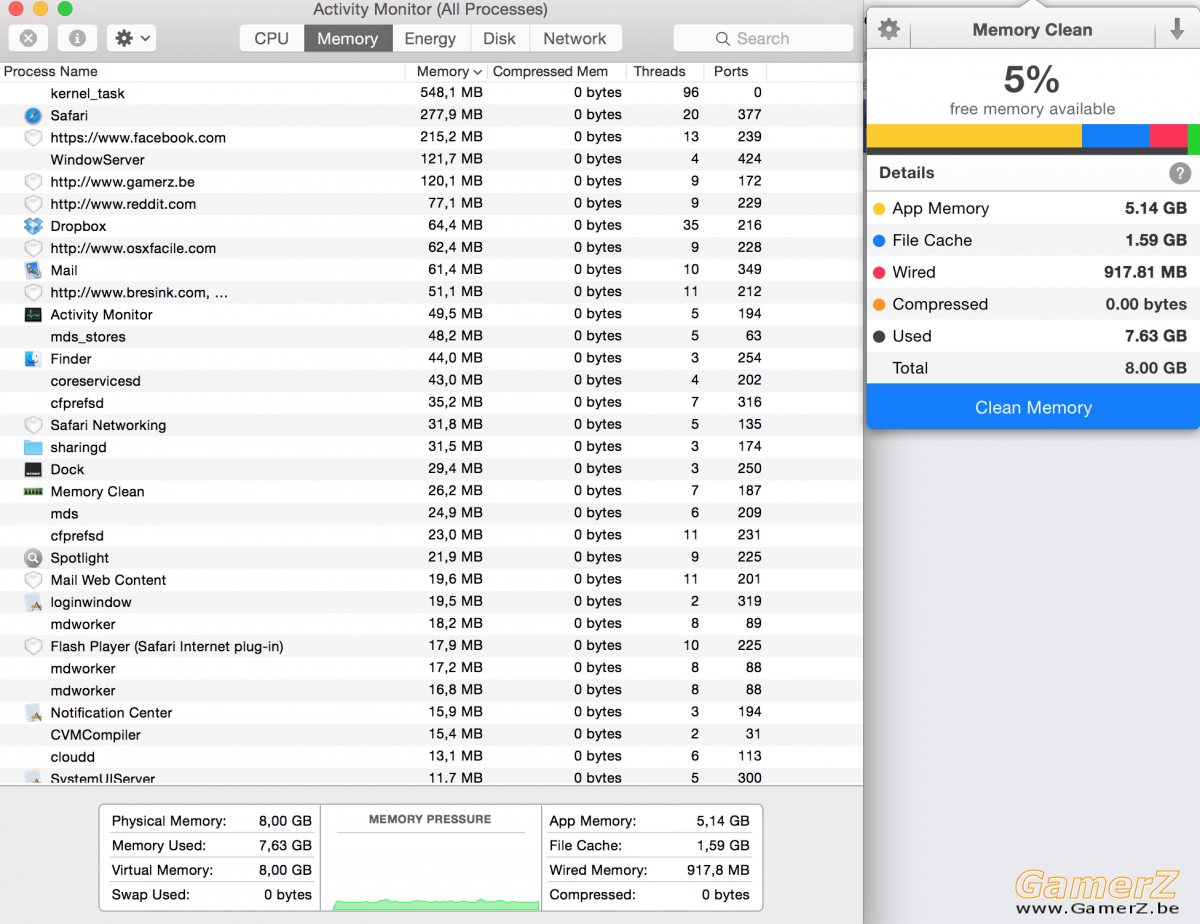Select the WindowServer process name
The width and height of the screenshot is (1200, 924).
(x=98, y=160)
